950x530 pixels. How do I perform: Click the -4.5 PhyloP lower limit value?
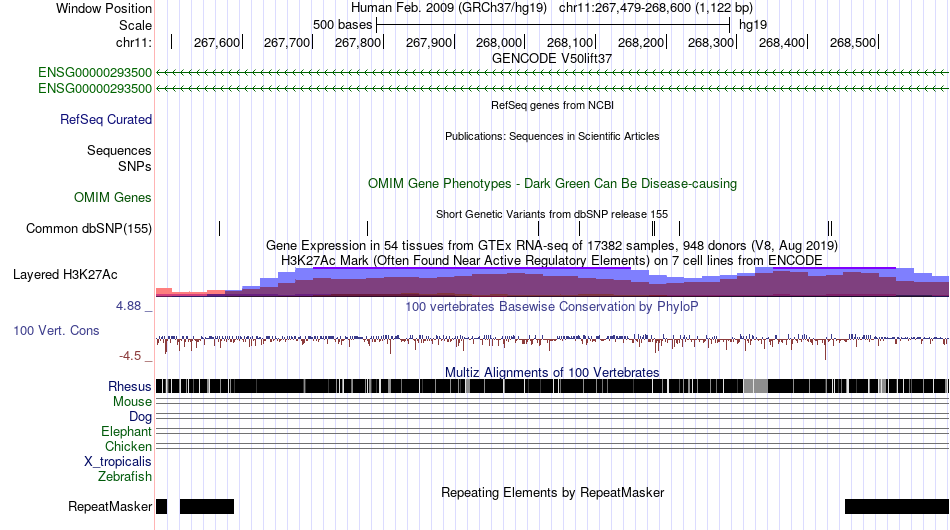point(130,356)
